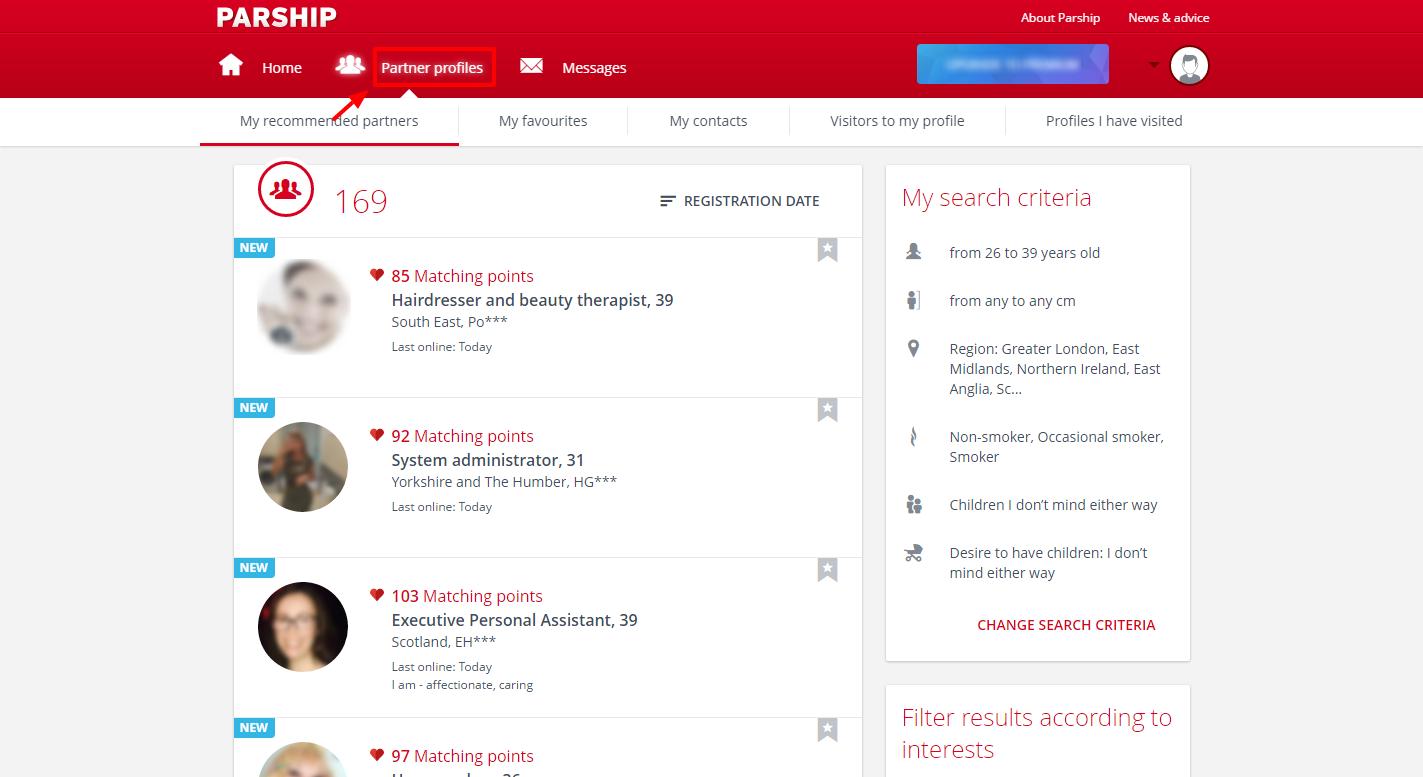
Task: Click the red circled partners count icon
Action: point(286,189)
